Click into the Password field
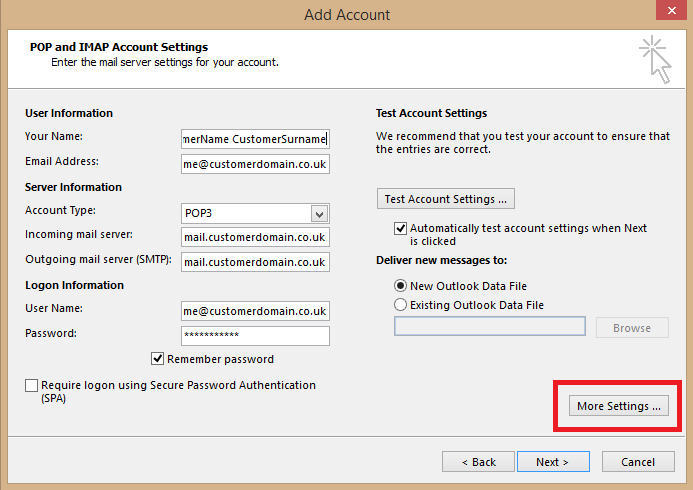 (x=255, y=336)
